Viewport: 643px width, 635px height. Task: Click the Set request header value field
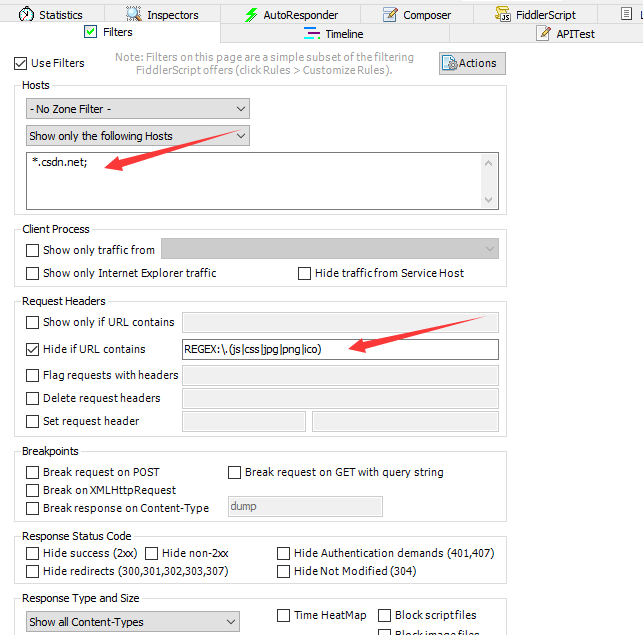406,421
